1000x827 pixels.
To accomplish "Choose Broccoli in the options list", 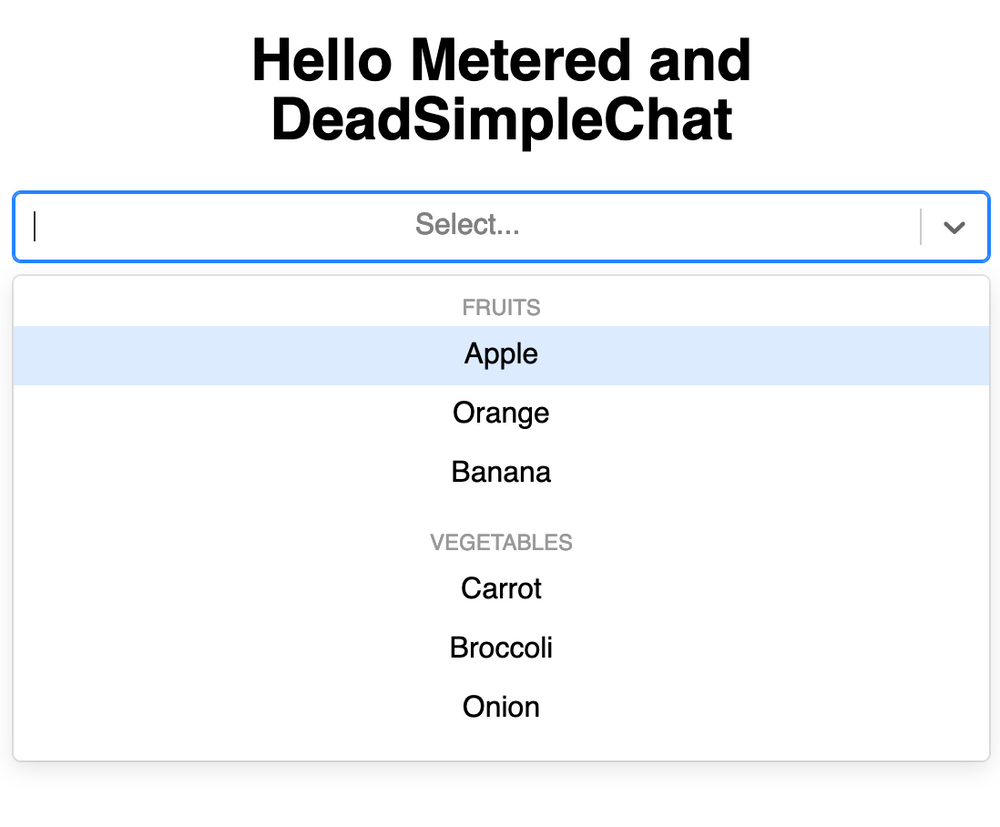I will [500, 648].
